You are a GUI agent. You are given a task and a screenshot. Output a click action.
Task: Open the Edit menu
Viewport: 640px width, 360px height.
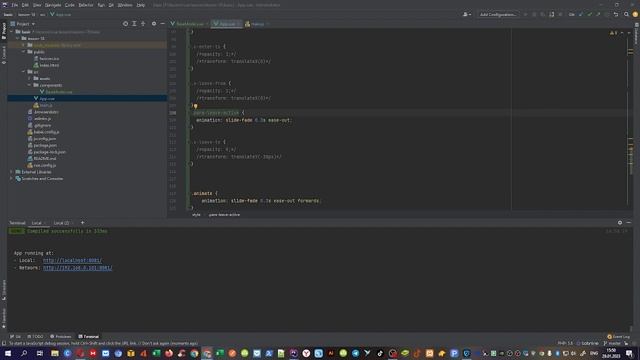coord(25,5)
